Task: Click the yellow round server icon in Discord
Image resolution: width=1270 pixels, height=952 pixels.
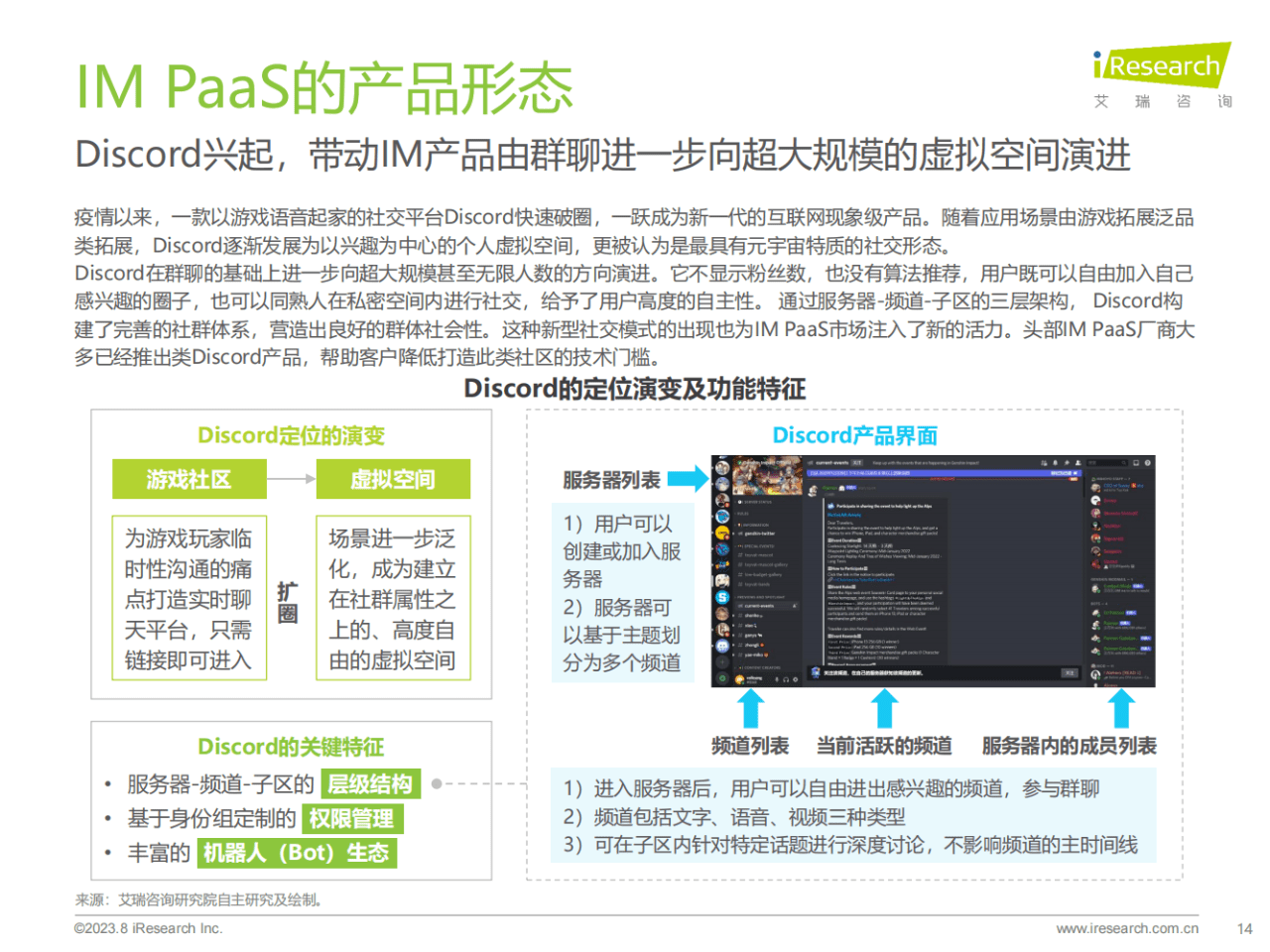Action: pos(722,533)
